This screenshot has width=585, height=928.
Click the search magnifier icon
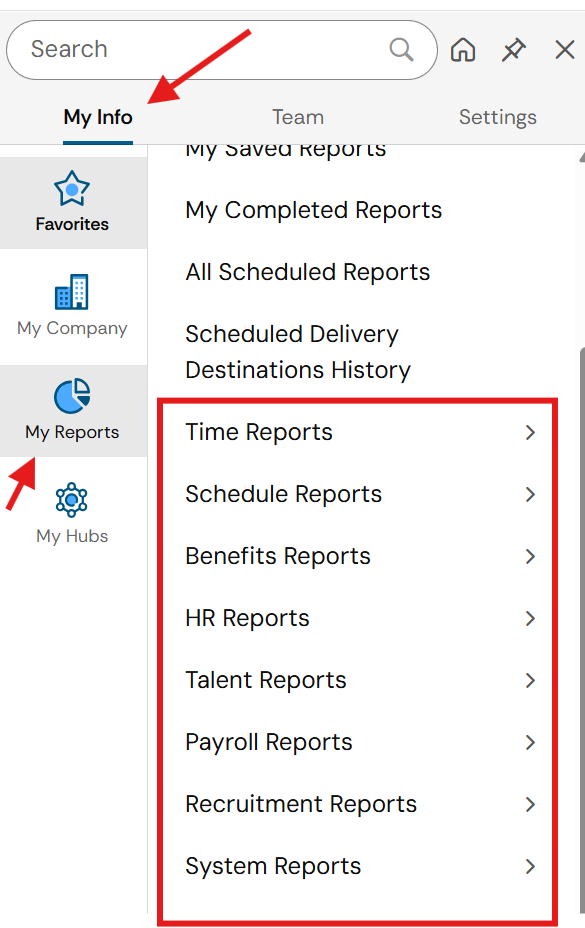click(x=401, y=49)
